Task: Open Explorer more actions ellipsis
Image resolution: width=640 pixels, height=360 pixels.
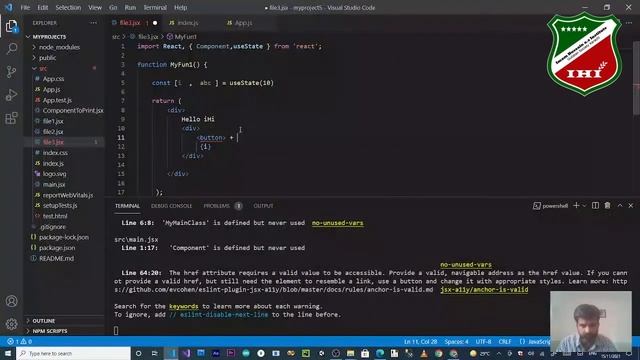Action: (x=93, y=23)
